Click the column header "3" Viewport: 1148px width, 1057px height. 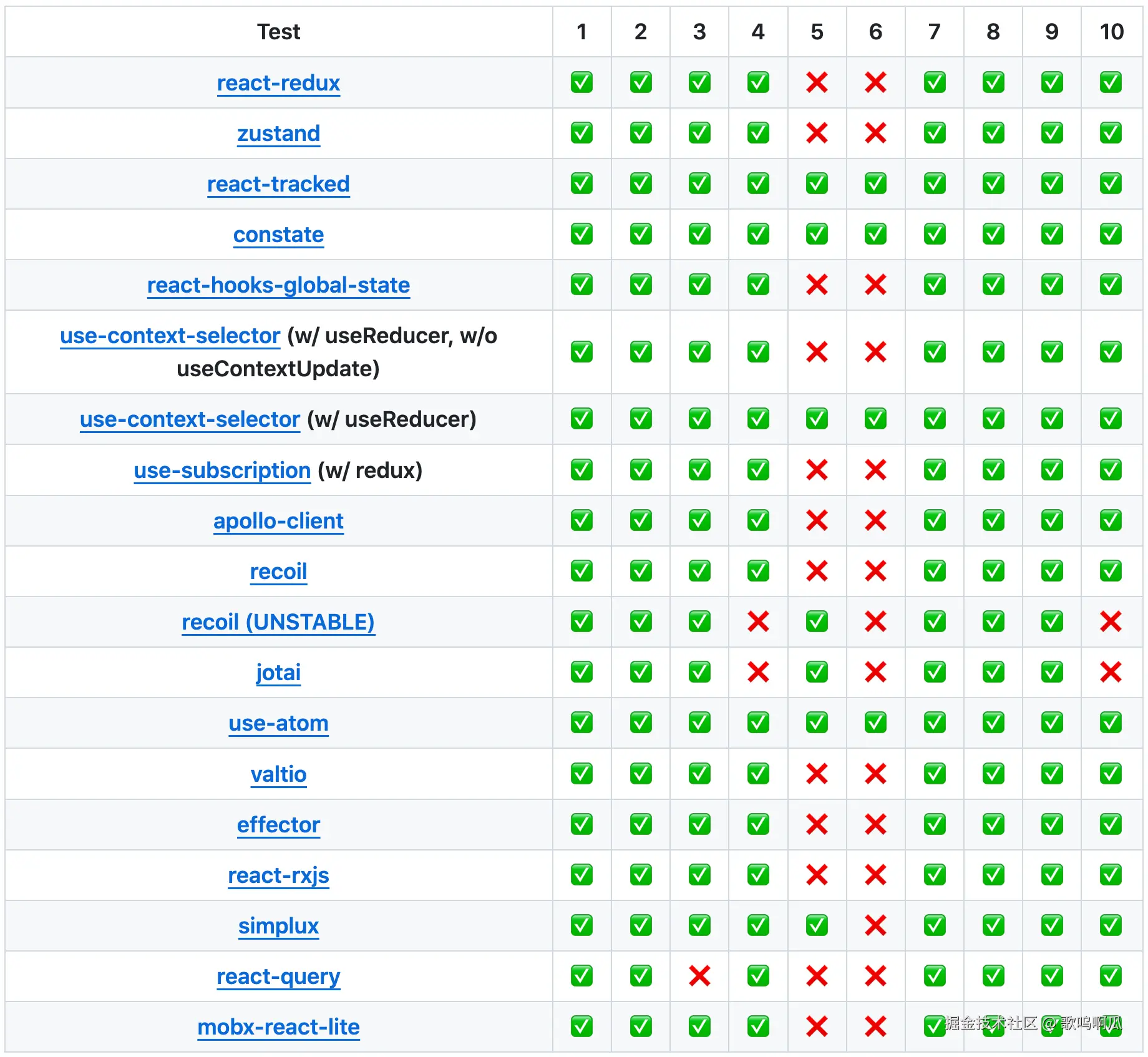click(699, 32)
